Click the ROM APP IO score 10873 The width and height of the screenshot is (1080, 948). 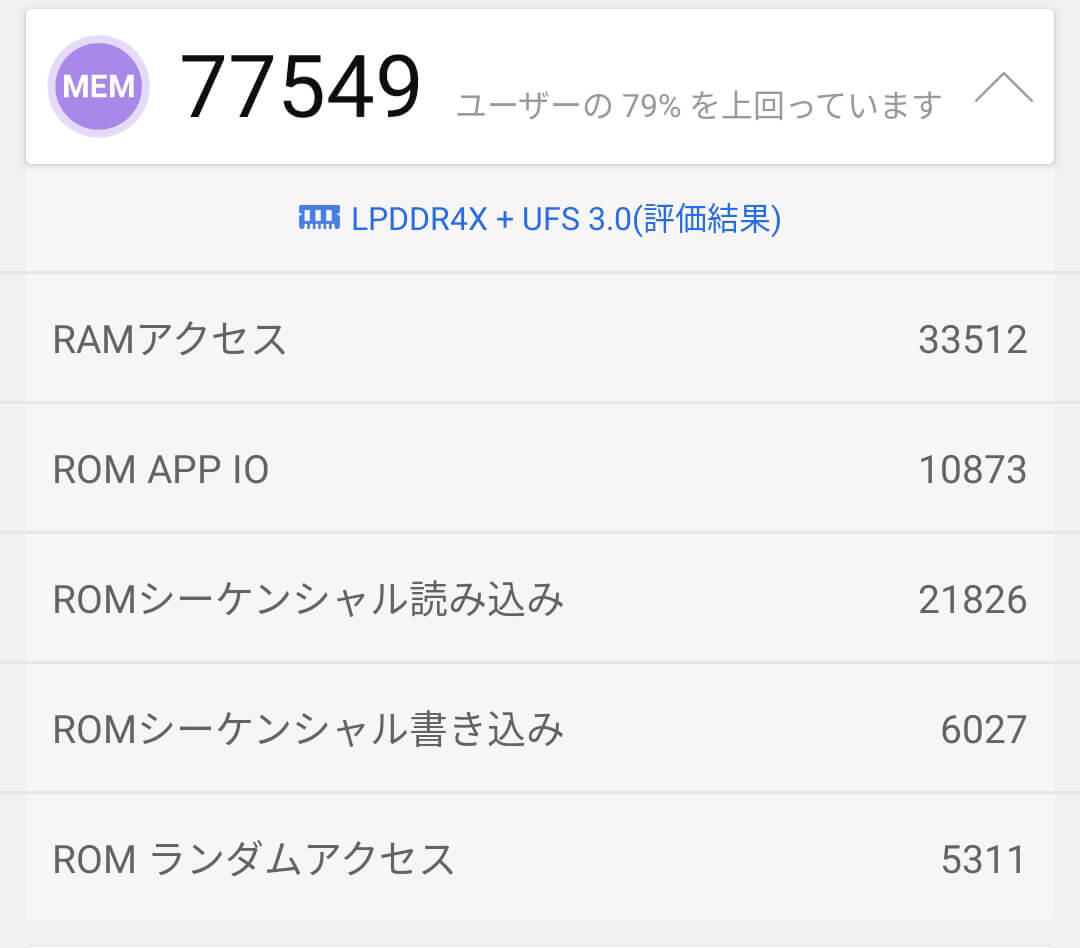click(973, 470)
